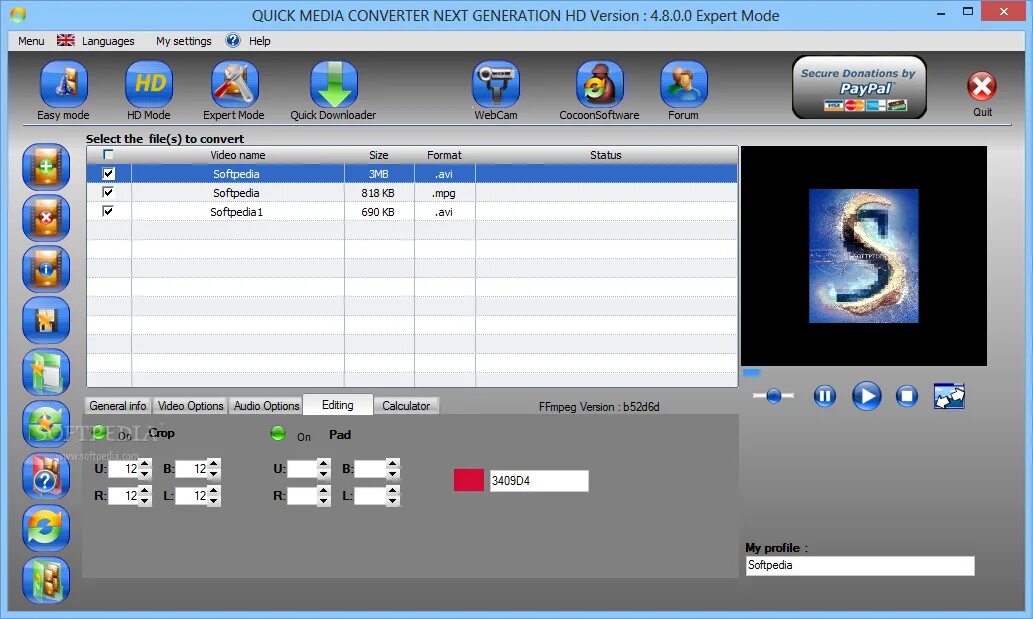Select the Softpedia 818 KB row name

tap(236, 193)
